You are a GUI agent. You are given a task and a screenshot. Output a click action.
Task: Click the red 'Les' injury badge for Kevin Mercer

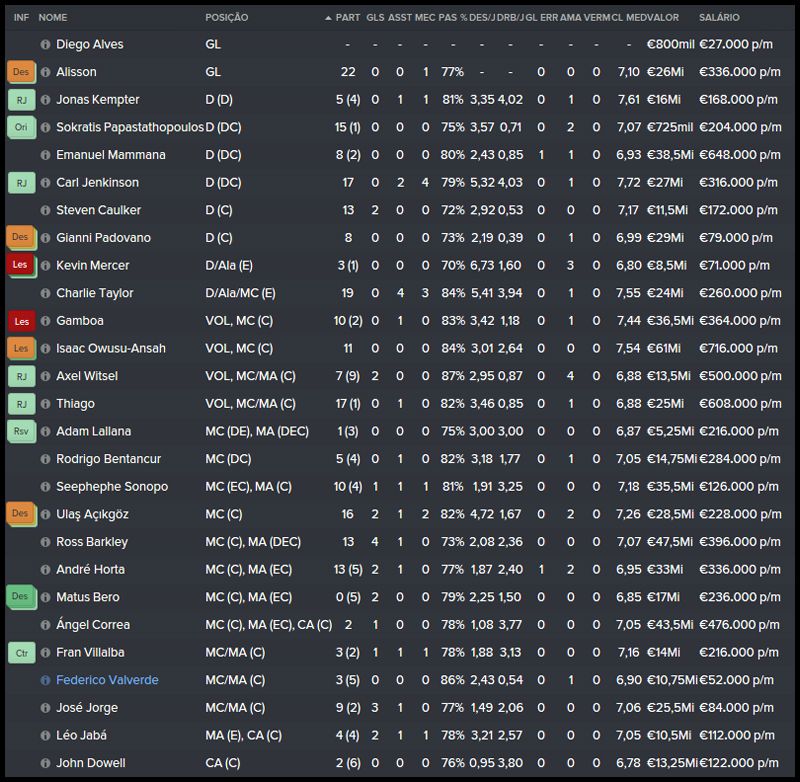(20, 265)
